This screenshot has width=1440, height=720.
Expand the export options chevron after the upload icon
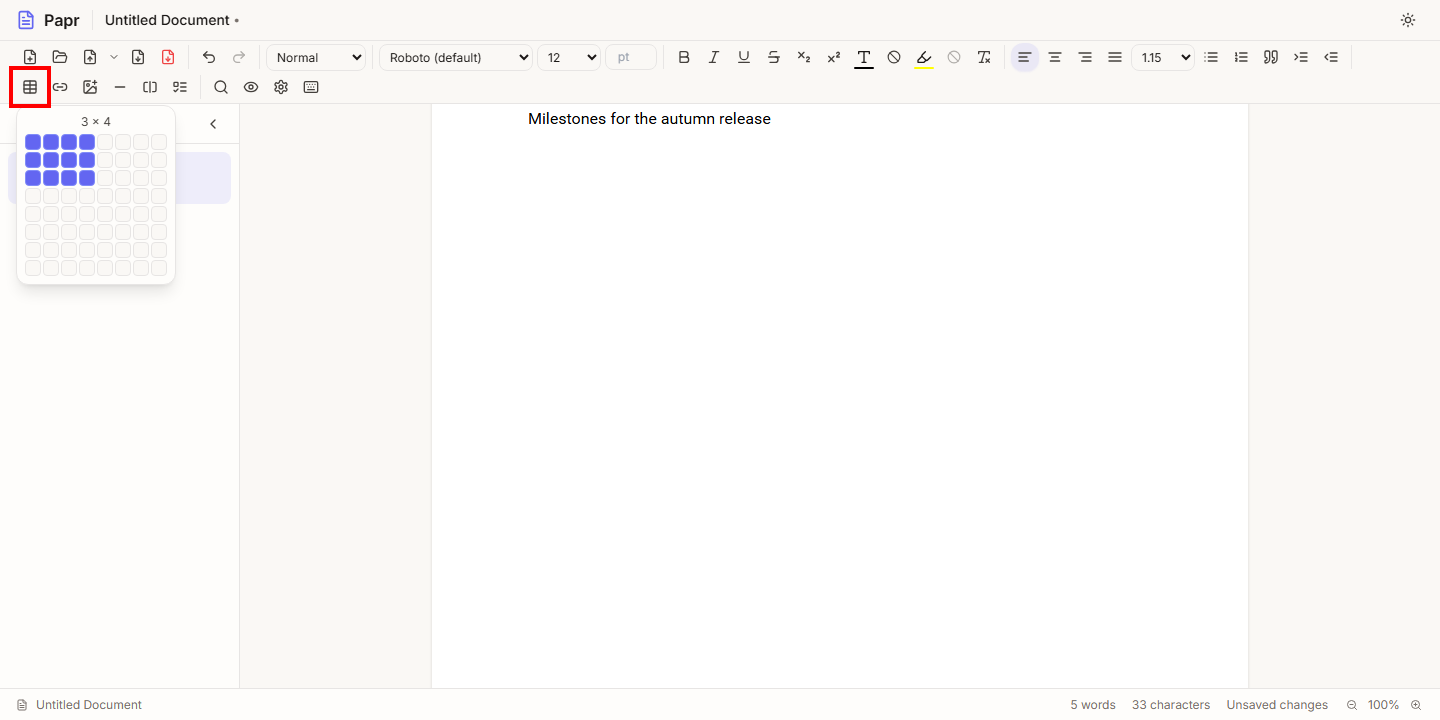click(113, 57)
